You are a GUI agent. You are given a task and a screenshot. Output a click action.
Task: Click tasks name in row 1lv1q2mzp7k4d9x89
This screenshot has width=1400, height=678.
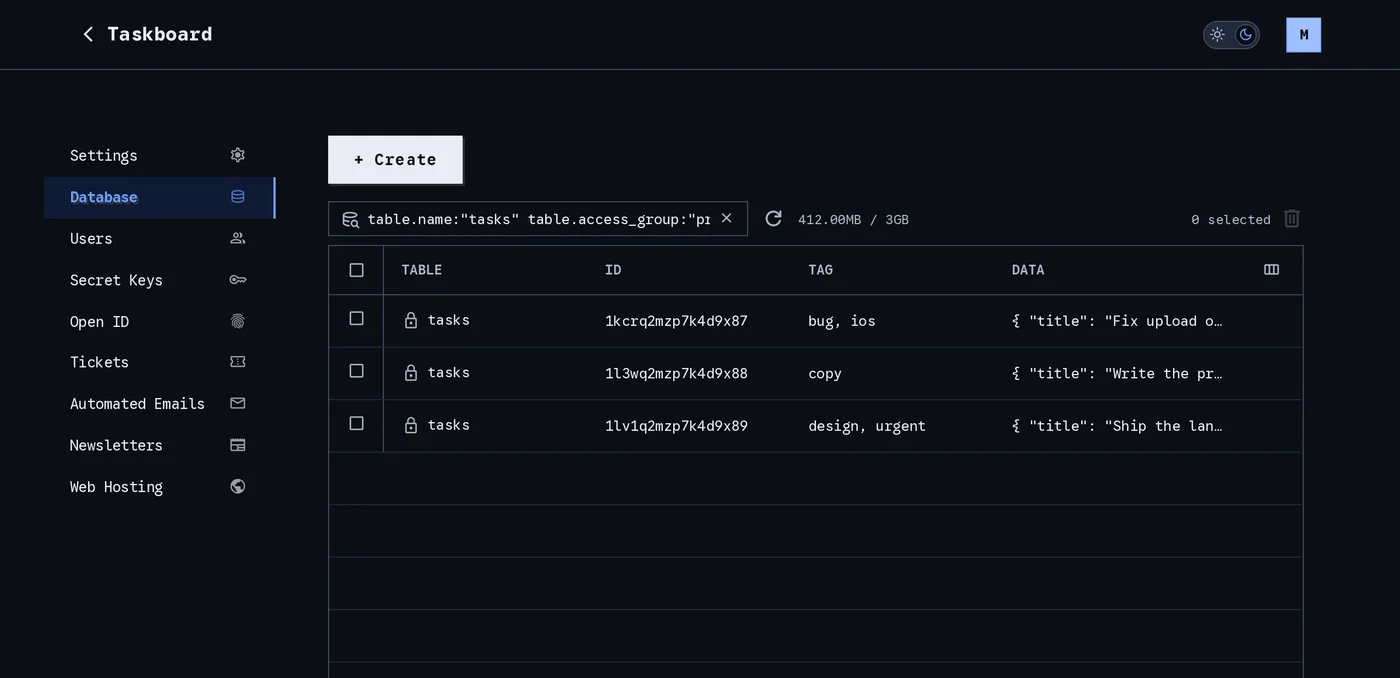(449, 425)
